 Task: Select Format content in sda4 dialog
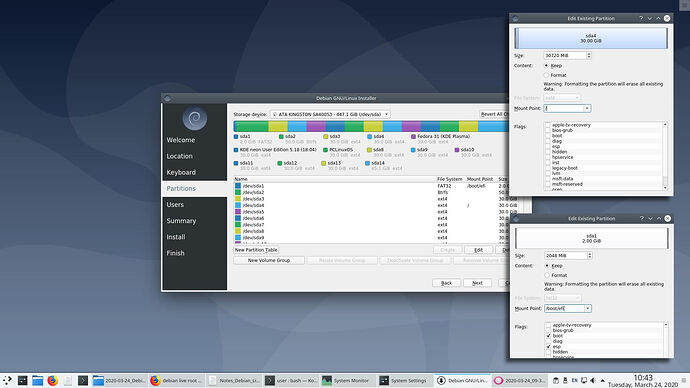pyautogui.click(x=546, y=75)
